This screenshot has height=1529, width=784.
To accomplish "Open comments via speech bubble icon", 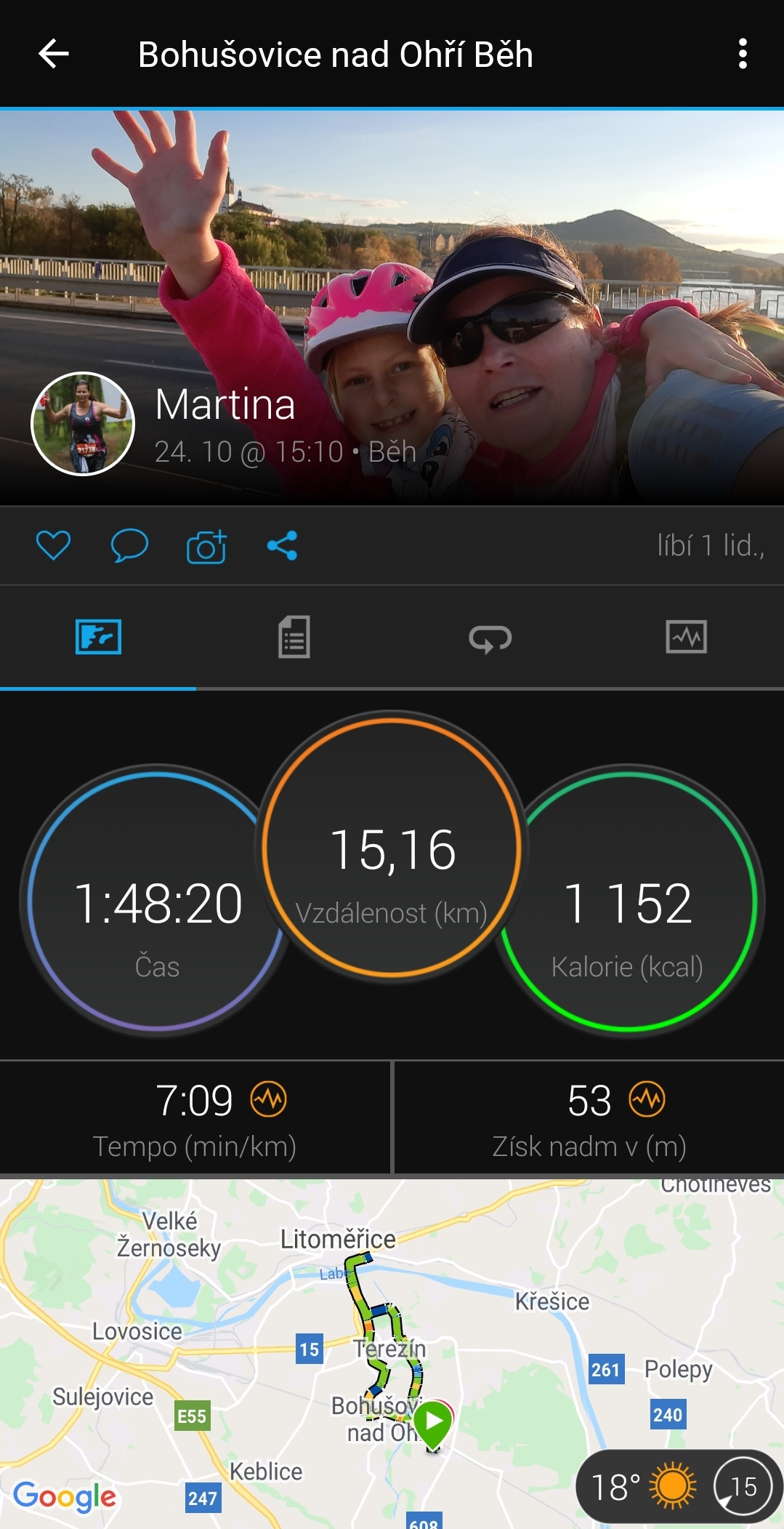I will 129,545.
